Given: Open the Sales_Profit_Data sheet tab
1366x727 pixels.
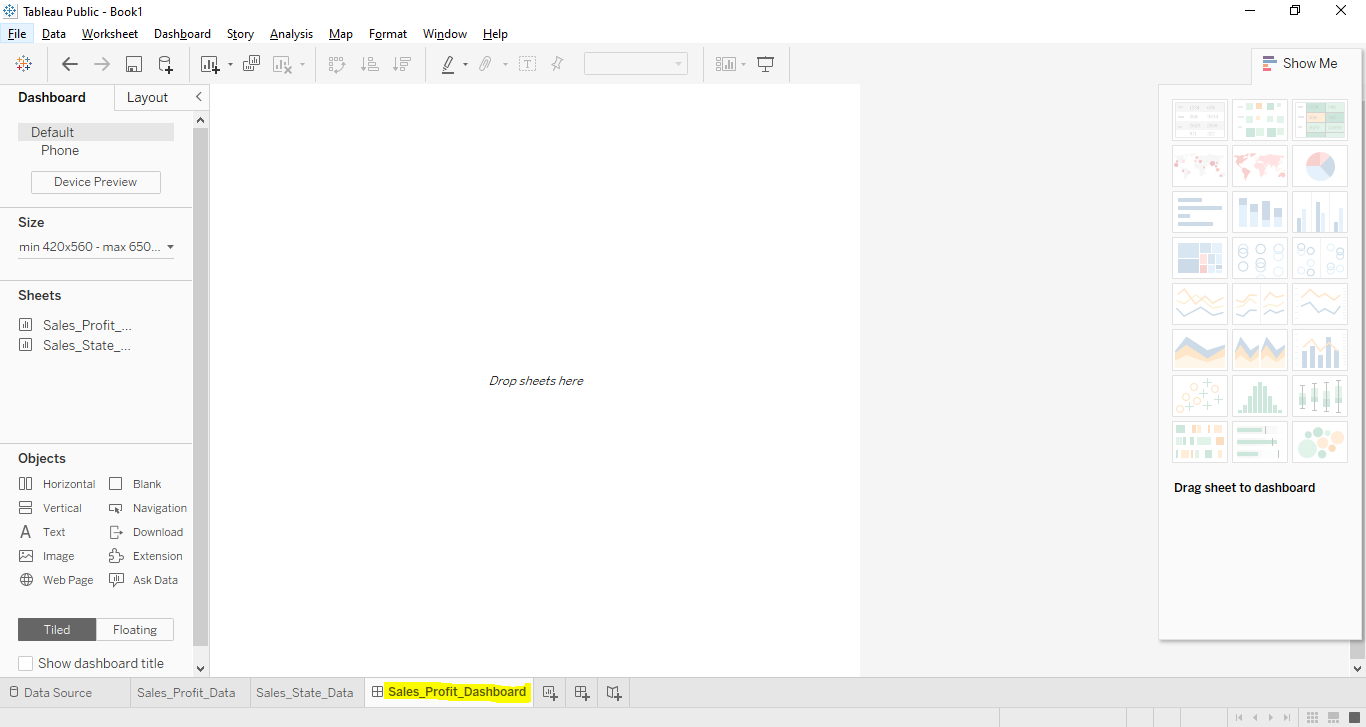Looking at the screenshot, I should coord(186,692).
